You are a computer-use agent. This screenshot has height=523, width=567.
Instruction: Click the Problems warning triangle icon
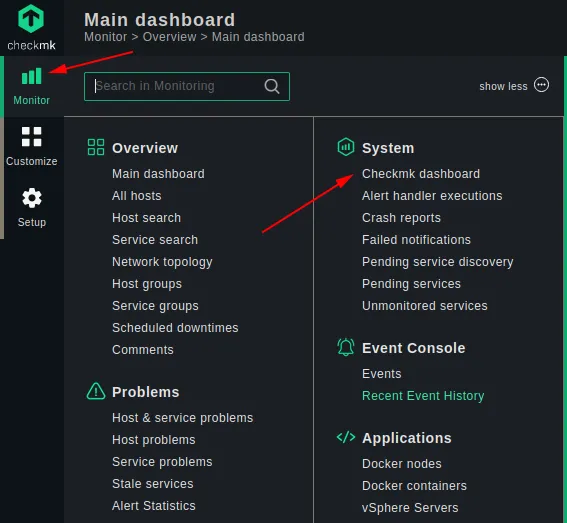click(x=96, y=391)
